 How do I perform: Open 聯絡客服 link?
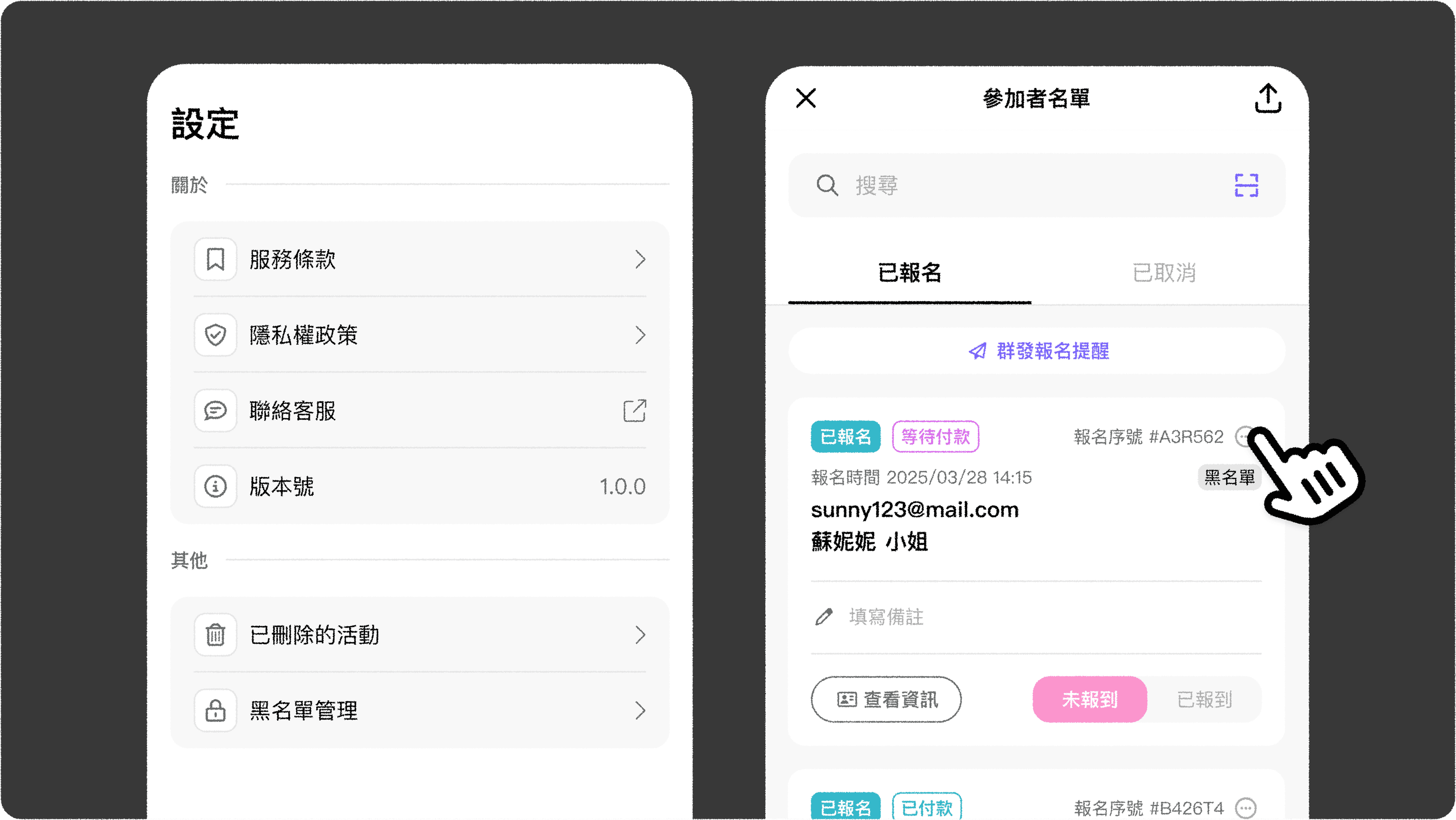pos(419,410)
